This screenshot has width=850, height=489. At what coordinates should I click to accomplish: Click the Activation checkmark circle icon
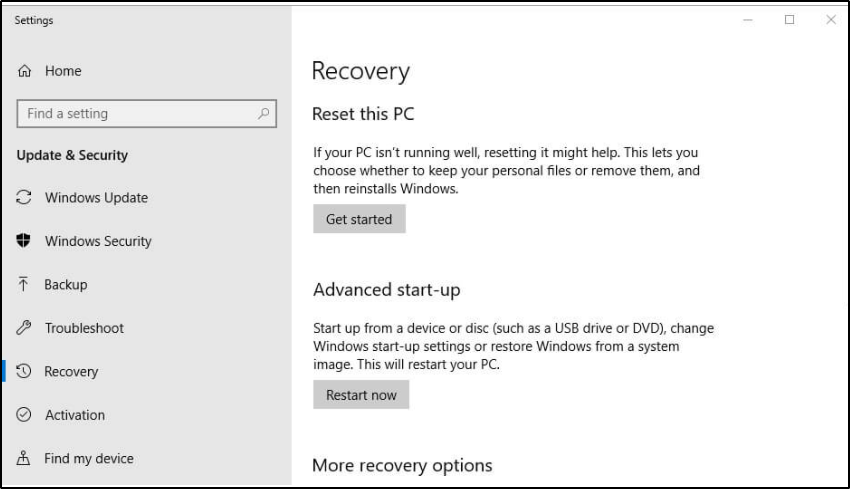tap(25, 415)
